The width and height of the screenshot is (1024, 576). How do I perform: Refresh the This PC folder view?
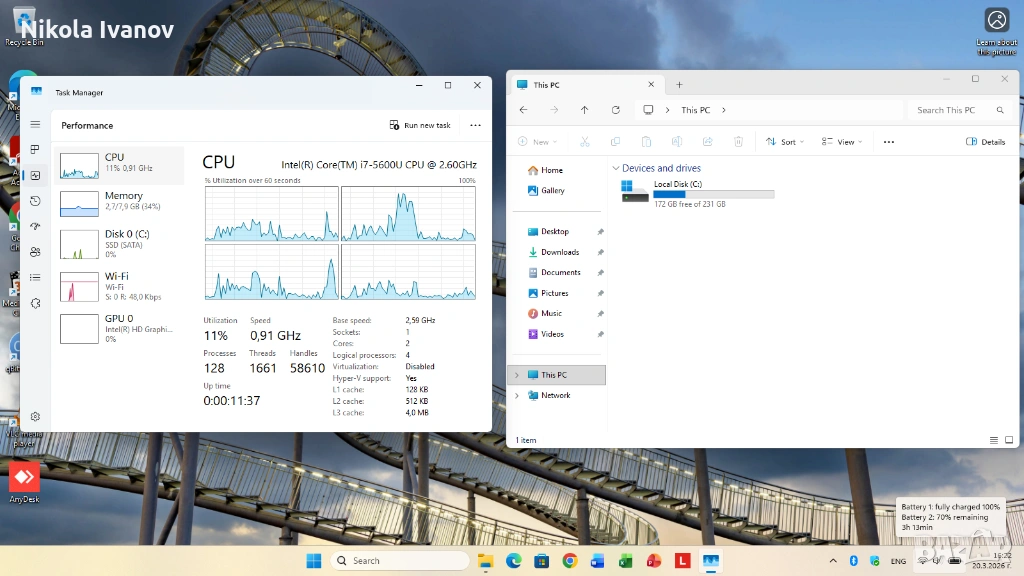point(615,110)
